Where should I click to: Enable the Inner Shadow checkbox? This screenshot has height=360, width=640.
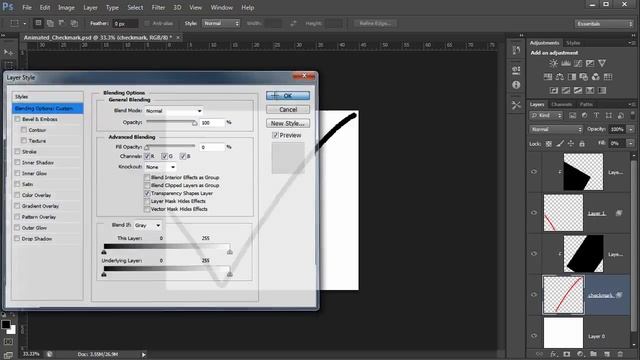pos(17,162)
